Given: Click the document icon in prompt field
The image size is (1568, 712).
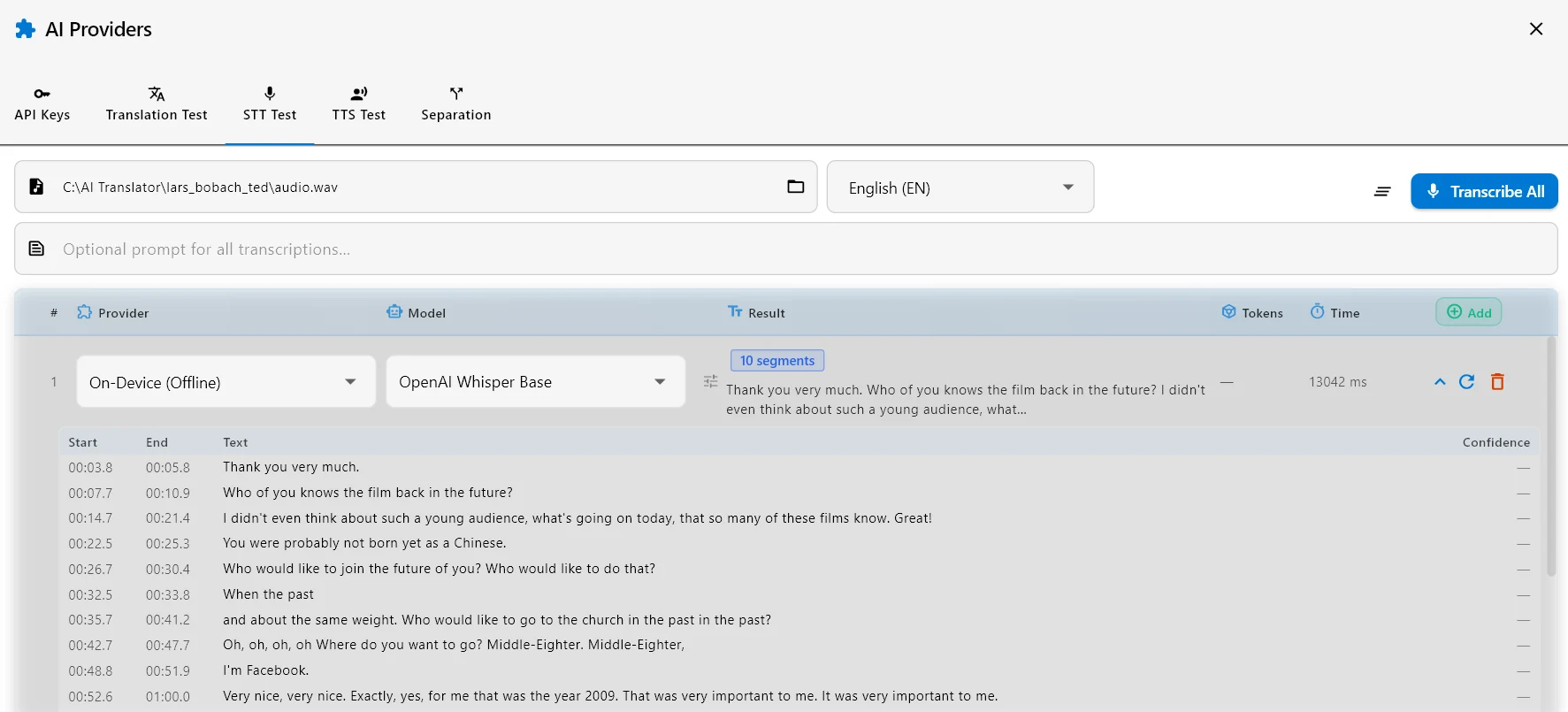Looking at the screenshot, I should pyautogui.click(x=36, y=249).
